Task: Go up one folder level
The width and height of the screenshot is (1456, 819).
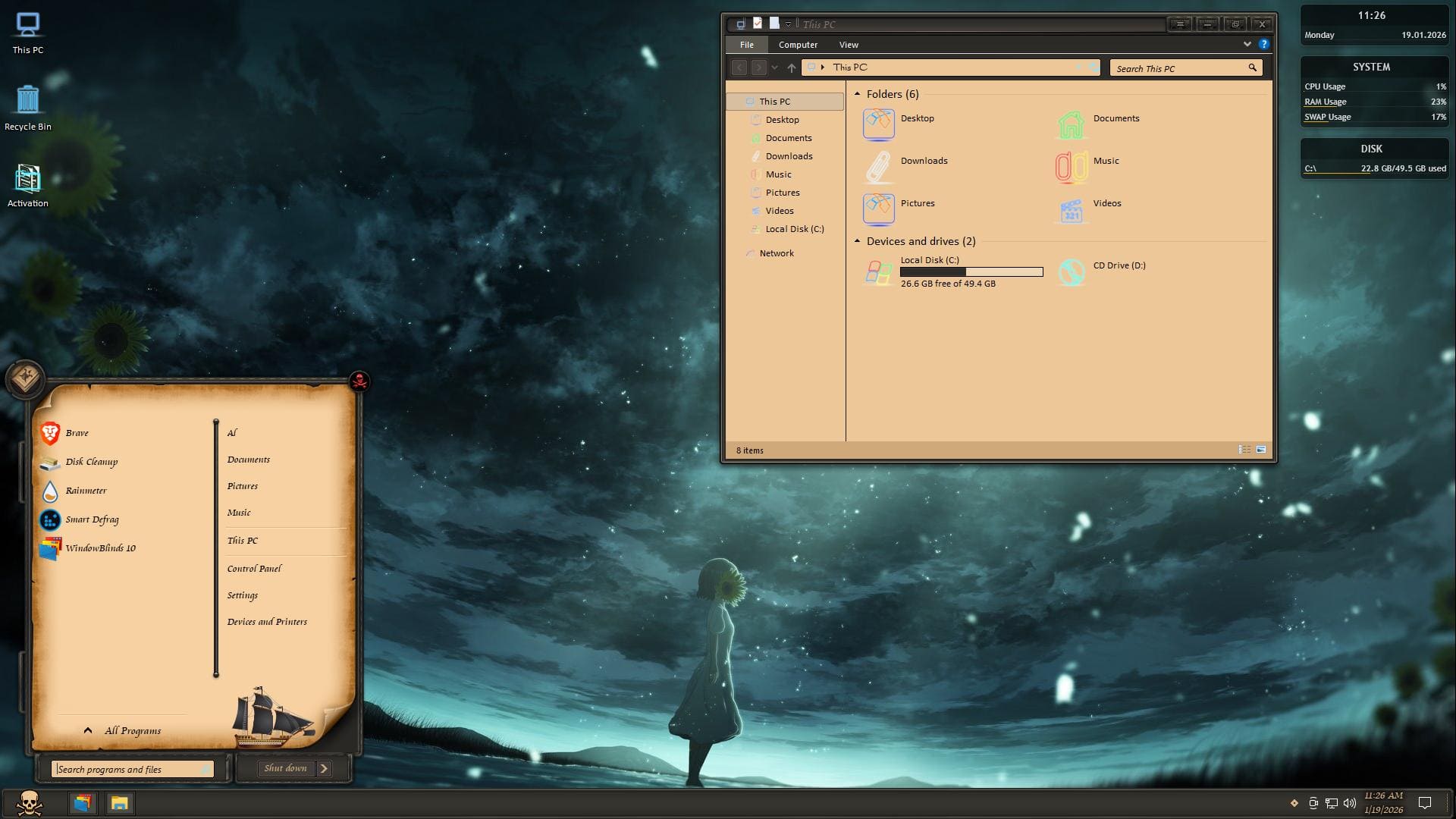Action: pyautogui.click(x=791, y=68)
